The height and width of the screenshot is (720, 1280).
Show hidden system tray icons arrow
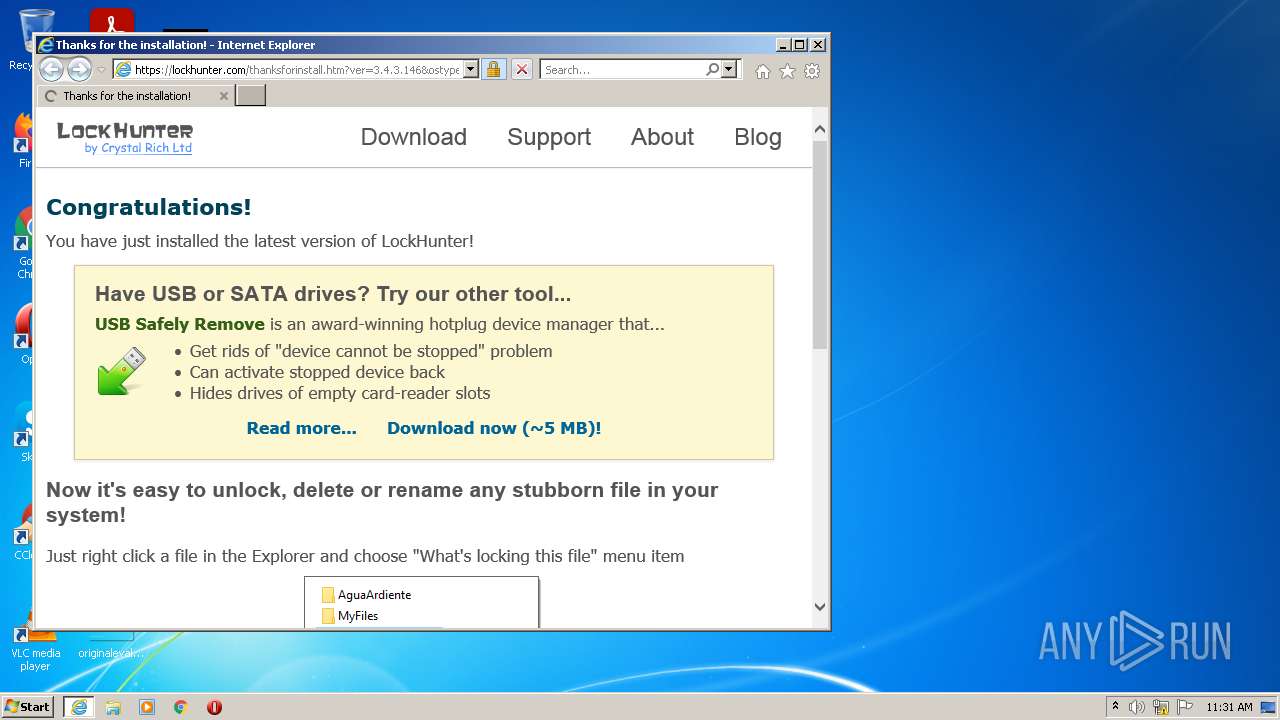pyautogui.click(x=1115, y=707)
